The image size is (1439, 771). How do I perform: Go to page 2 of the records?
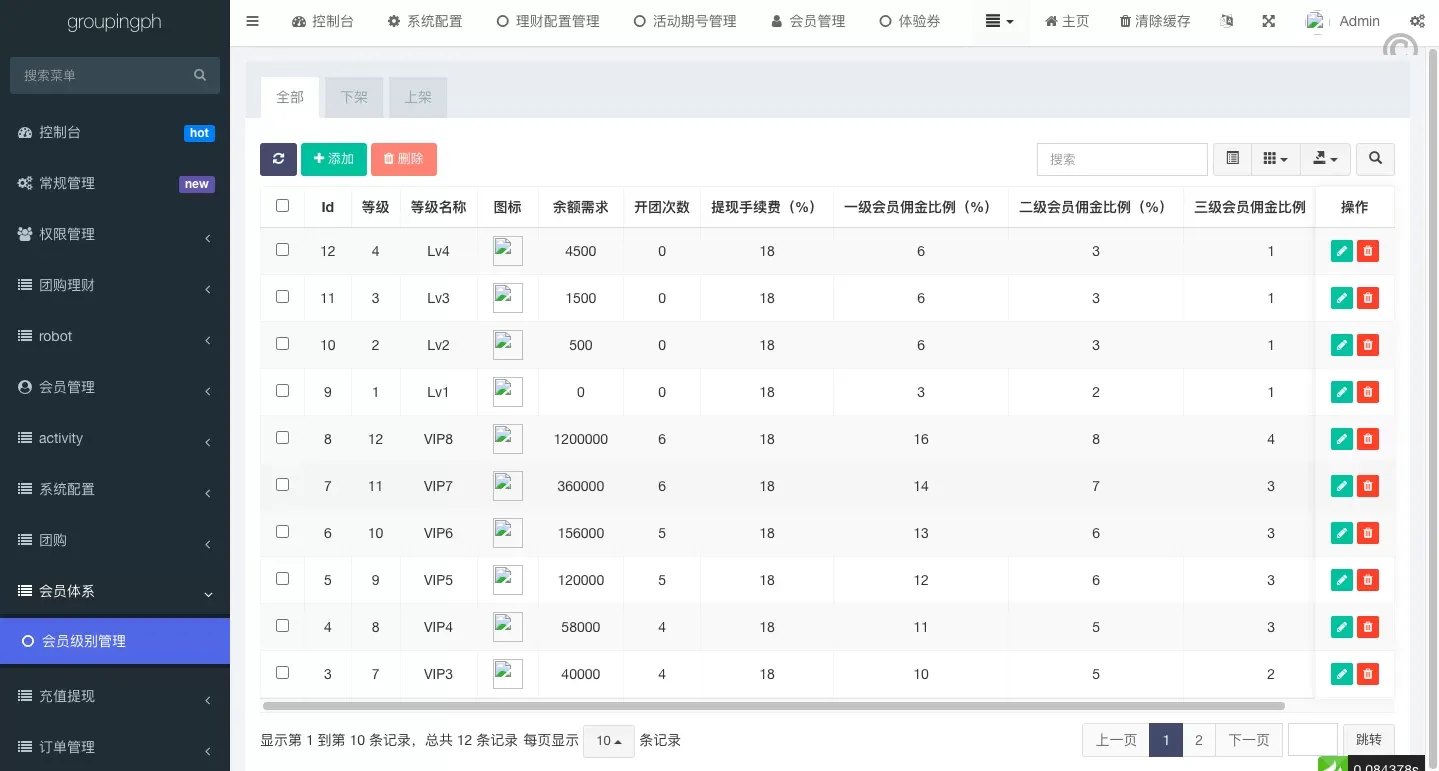[1198, 740]
